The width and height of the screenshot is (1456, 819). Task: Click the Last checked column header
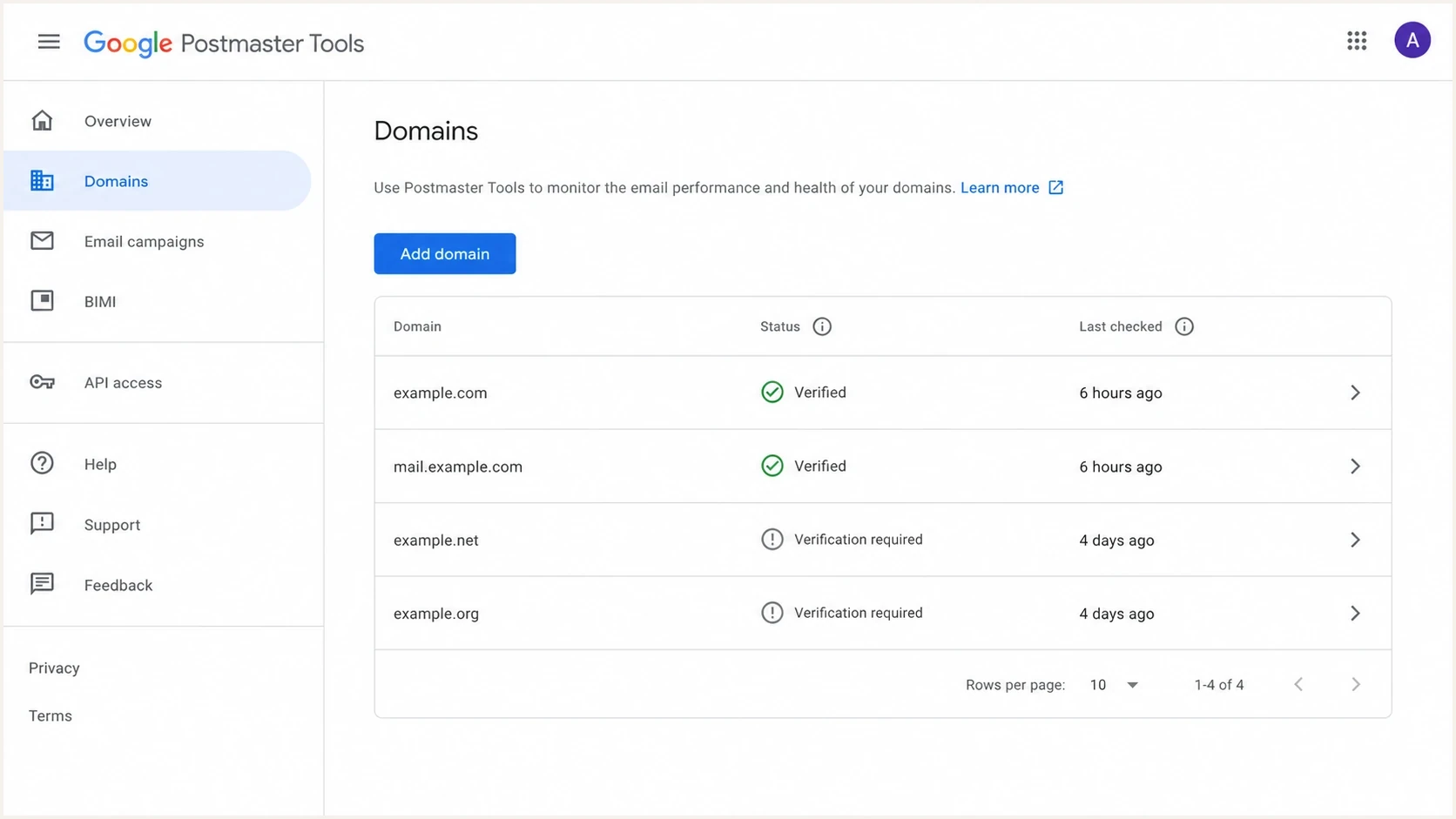coord(1121,326)
